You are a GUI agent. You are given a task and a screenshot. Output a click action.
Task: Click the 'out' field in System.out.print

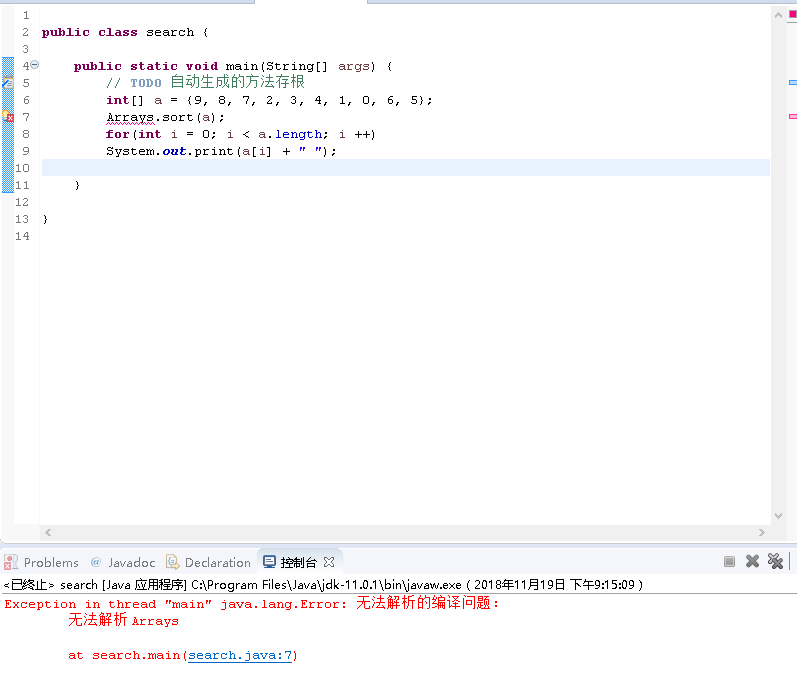[174, 151]
